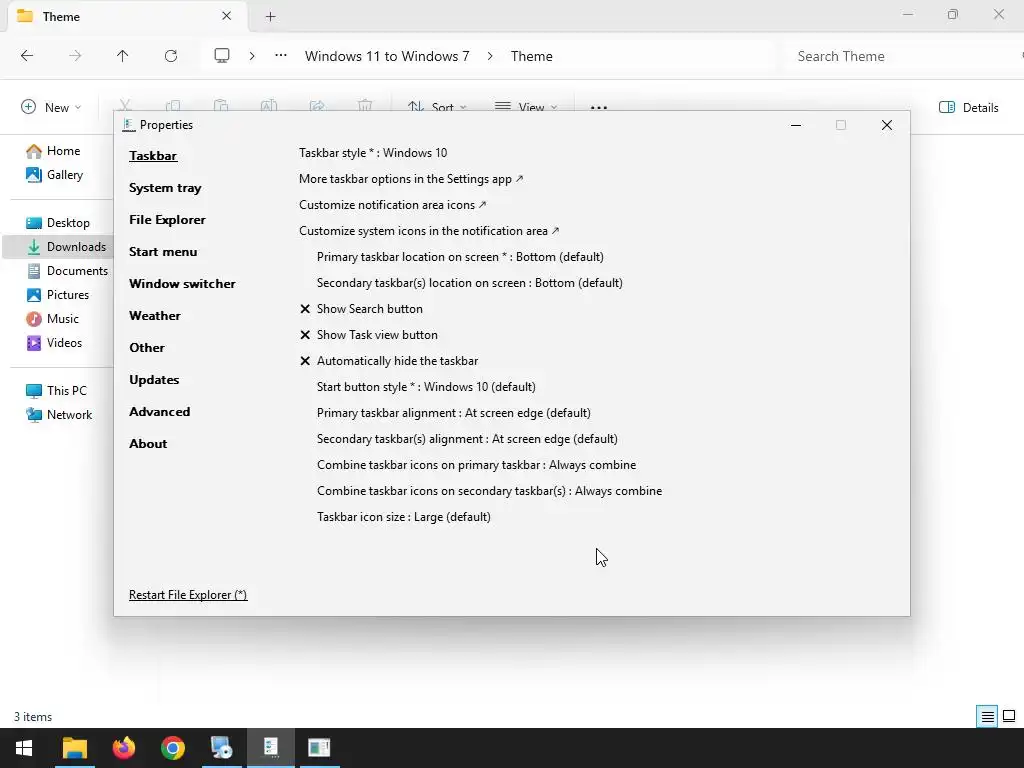Open the last taskbar window icon
1024x768 pixels.
coord(319,748)
